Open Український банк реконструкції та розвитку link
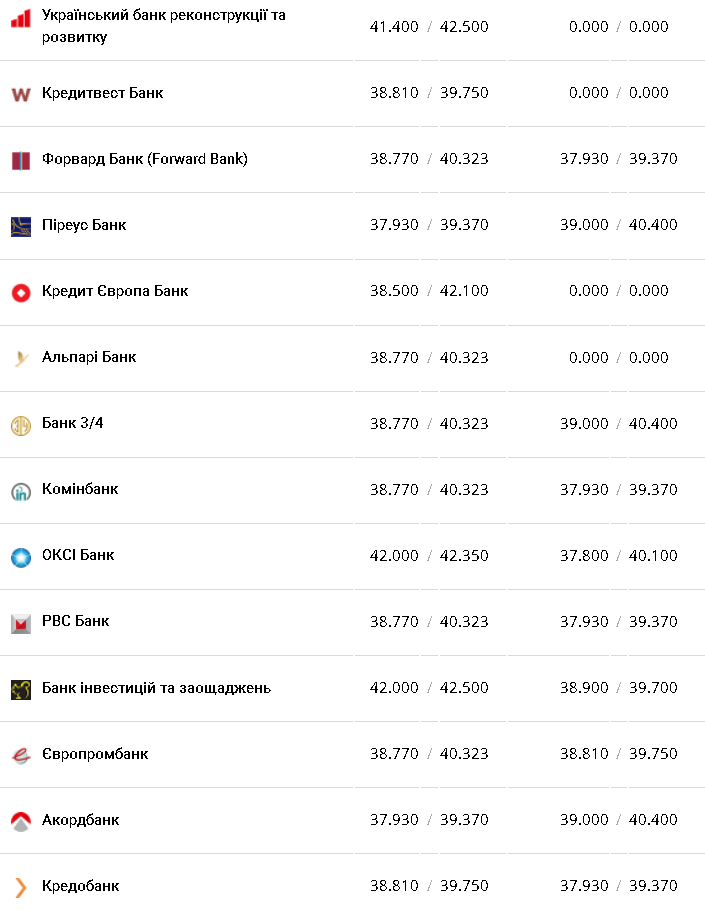Screen dimensions: 705x916 pos(163,26)
